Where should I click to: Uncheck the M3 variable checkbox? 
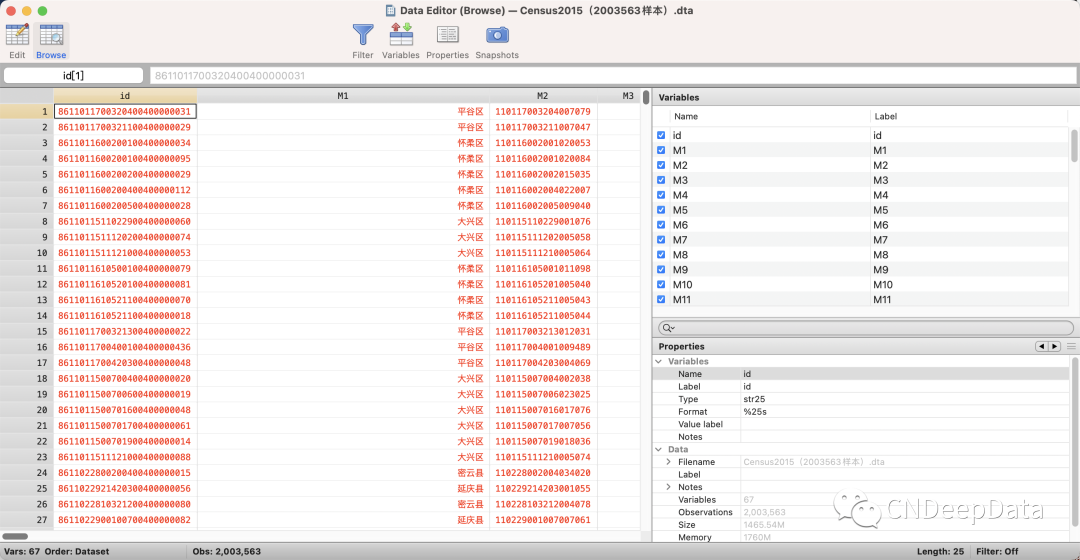661,180
